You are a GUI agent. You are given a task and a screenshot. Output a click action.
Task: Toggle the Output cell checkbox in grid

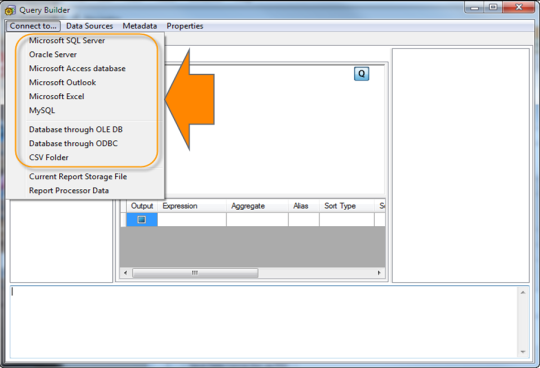point(142,220)
